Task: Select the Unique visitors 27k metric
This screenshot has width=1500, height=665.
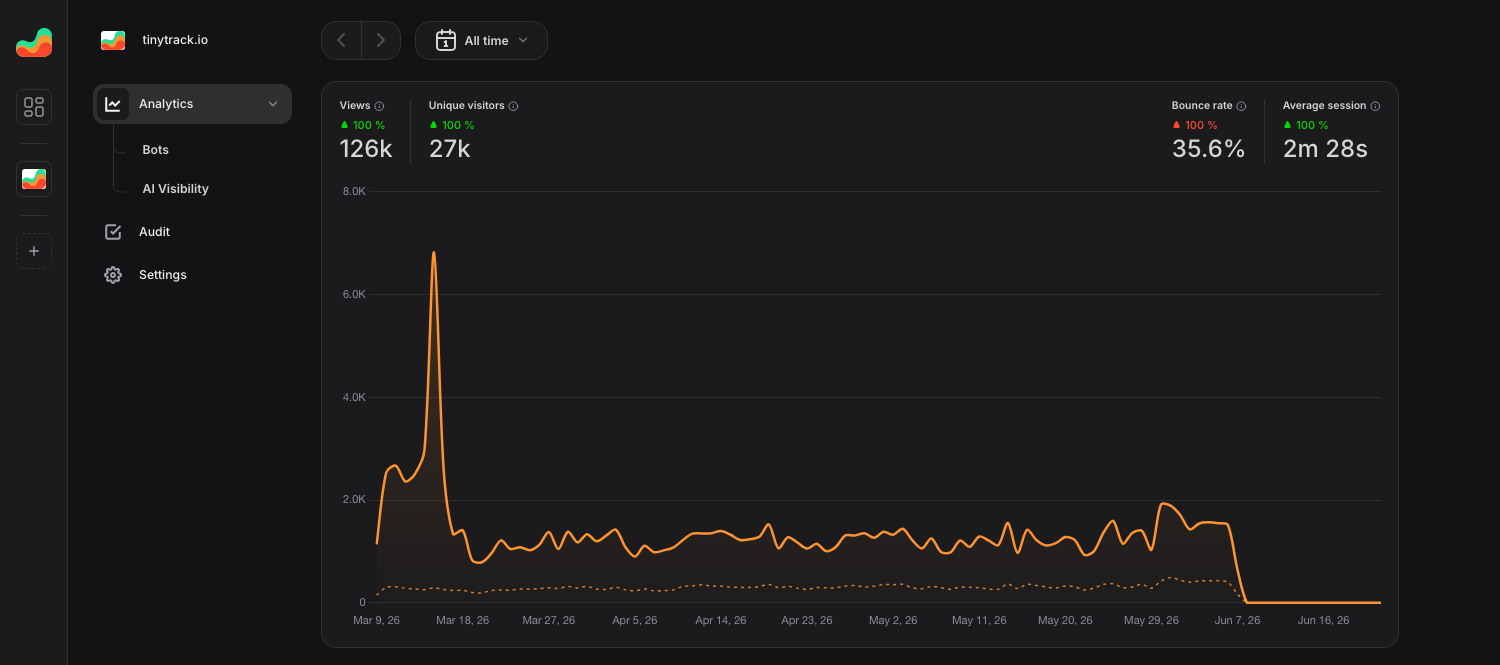Action: point(473,131)
